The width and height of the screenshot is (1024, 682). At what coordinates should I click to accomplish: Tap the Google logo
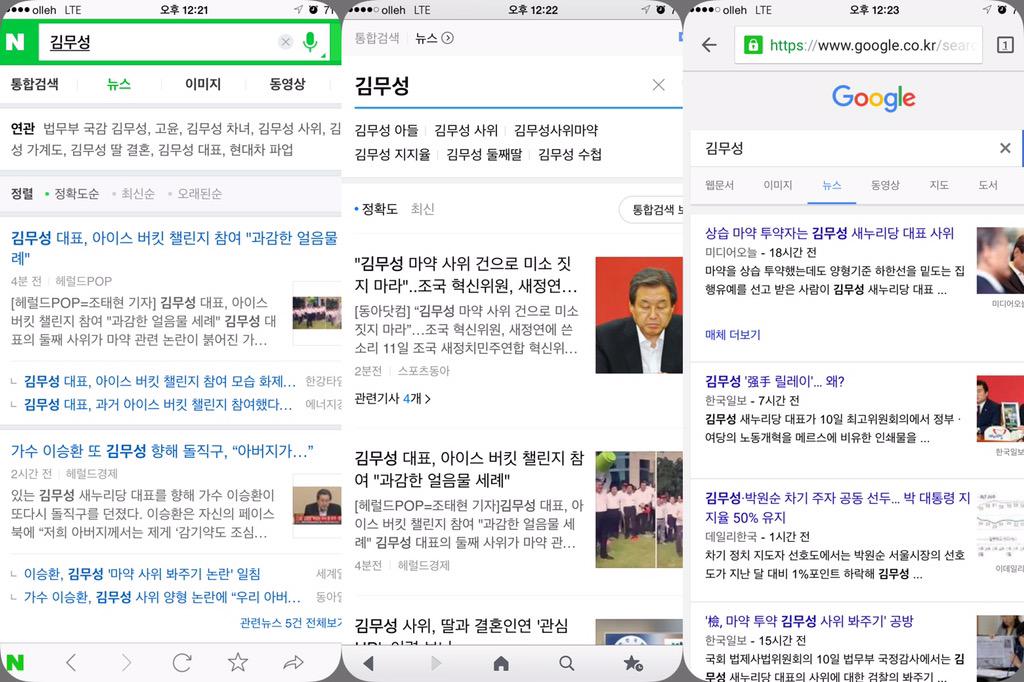pos(873,99)
